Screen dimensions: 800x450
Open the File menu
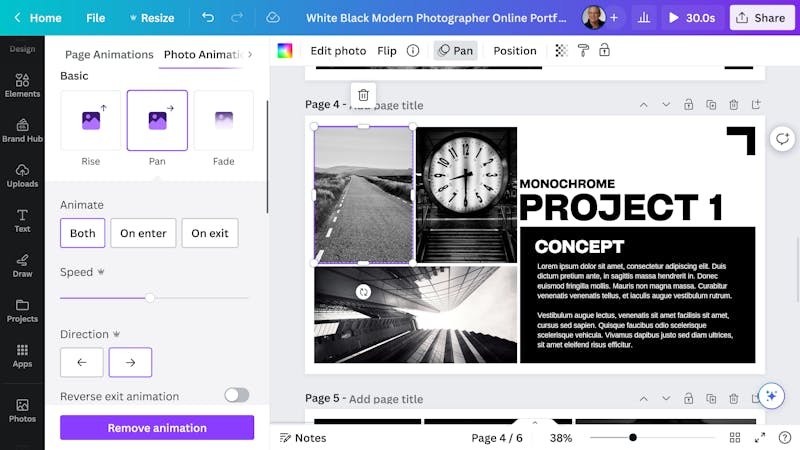[x=95, y=18]
